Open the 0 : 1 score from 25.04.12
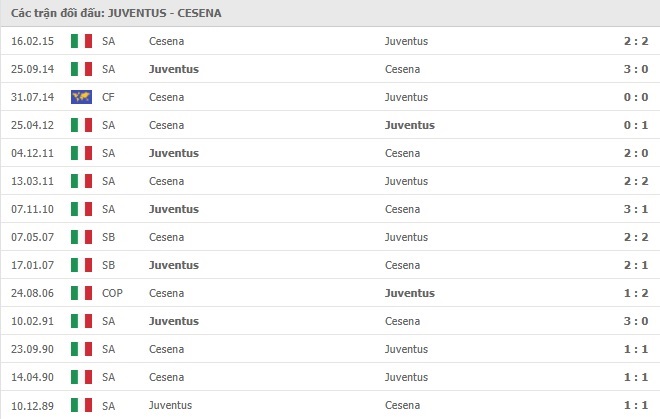 pyautogui.click(x=636, y=125)
